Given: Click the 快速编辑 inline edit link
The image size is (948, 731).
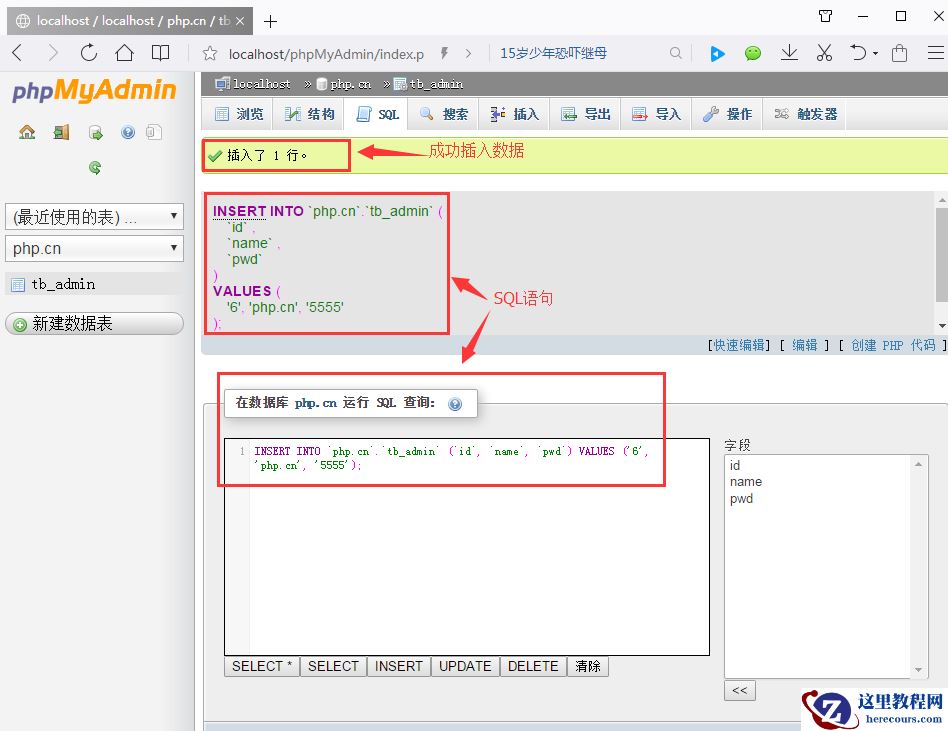Looking at the screenshot, I should pyautogui.click(x=739, y=345).
